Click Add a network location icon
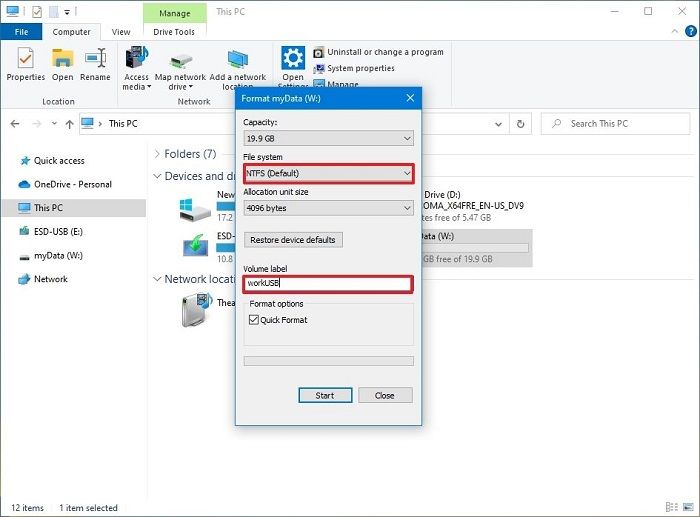This screenshot has height=517, width=700. tap(238, 68)
